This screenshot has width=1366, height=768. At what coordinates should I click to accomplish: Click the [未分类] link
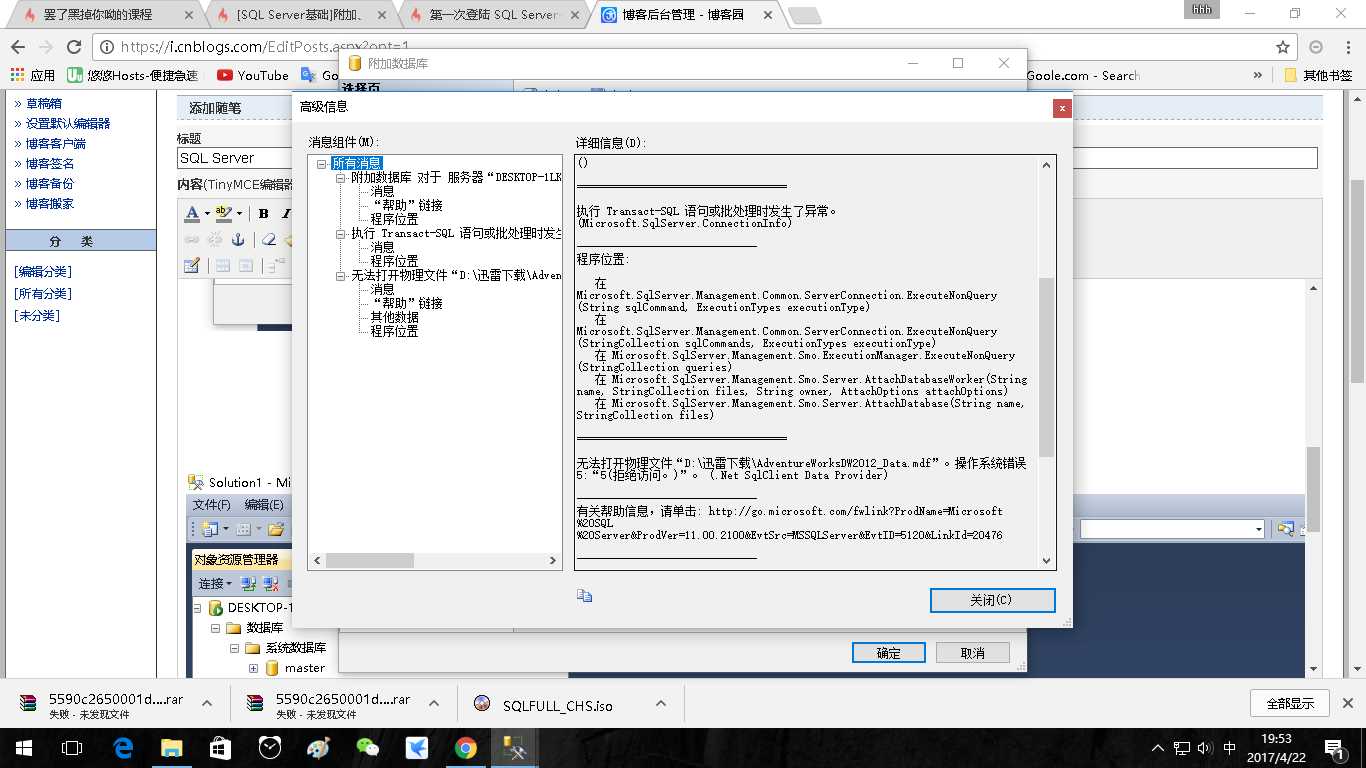tap(37, 316)
